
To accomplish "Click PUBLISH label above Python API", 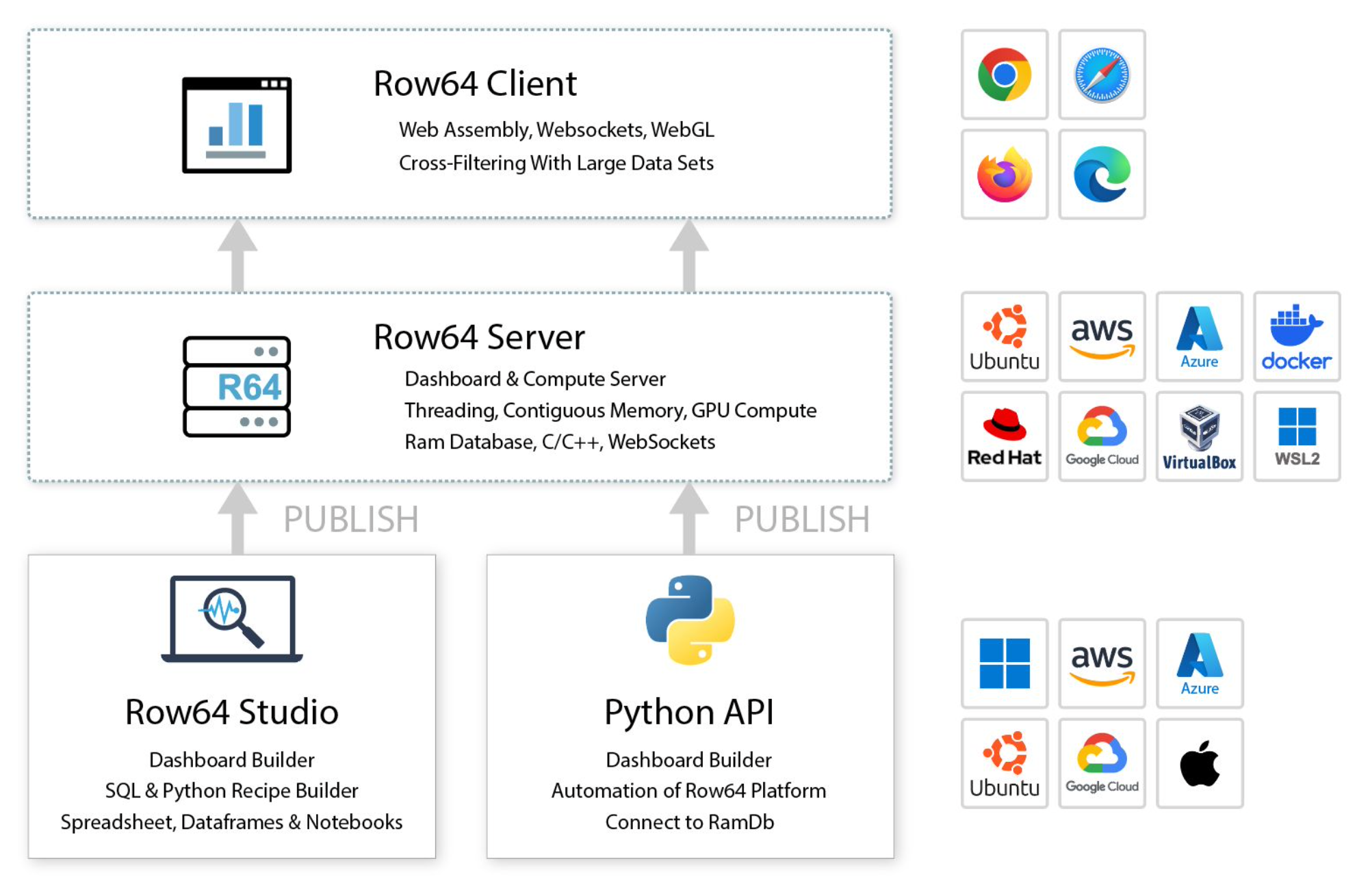I will (802, 519).
